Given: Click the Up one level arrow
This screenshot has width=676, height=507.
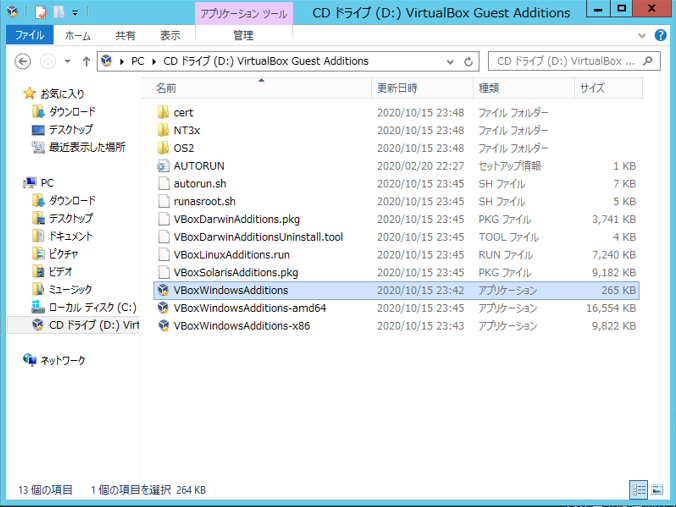Looking at the screenshot, I should coord(87,61).
